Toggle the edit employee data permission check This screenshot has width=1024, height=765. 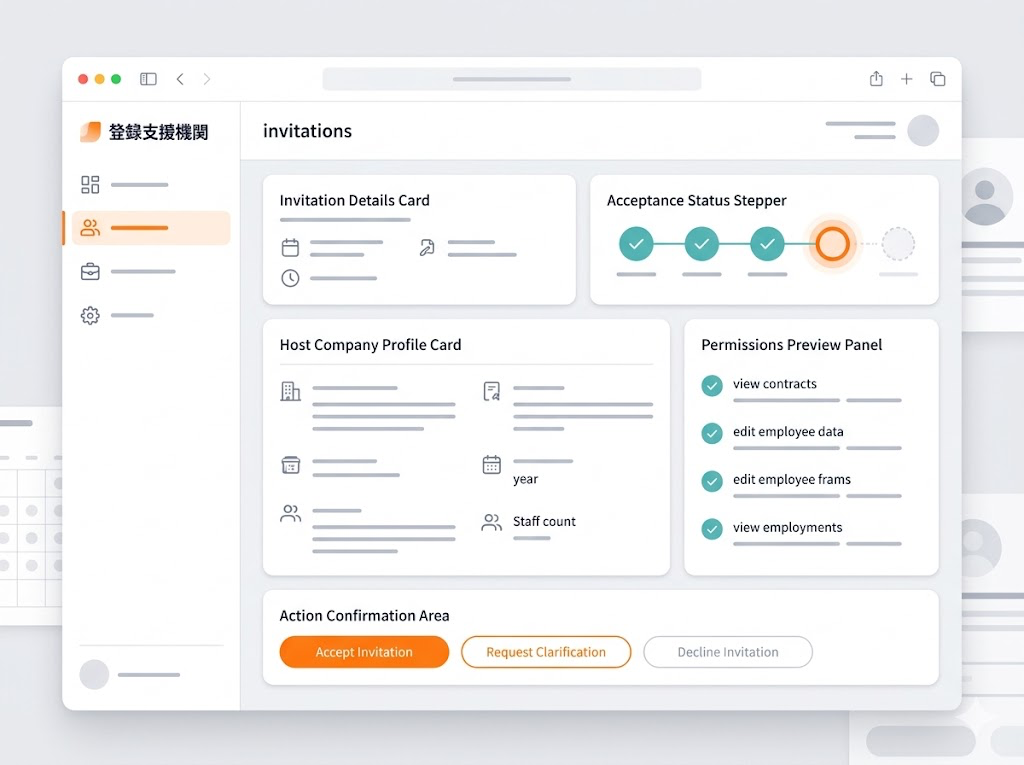point(712,433)
